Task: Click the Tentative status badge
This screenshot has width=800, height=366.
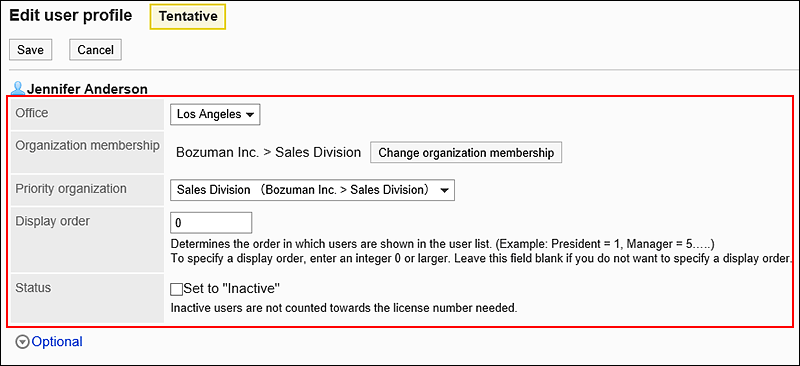Action: [x=188, y=16]
